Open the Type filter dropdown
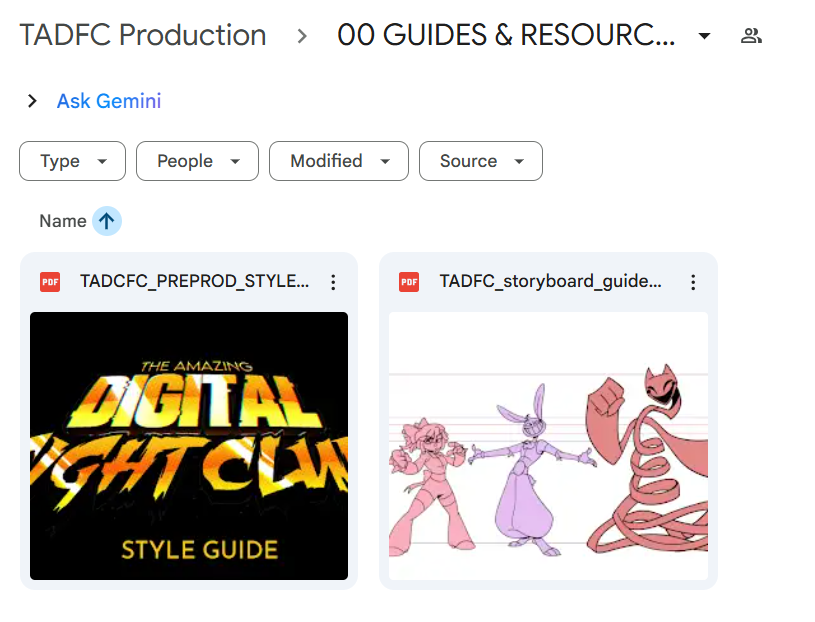 [x=72, y=161]
